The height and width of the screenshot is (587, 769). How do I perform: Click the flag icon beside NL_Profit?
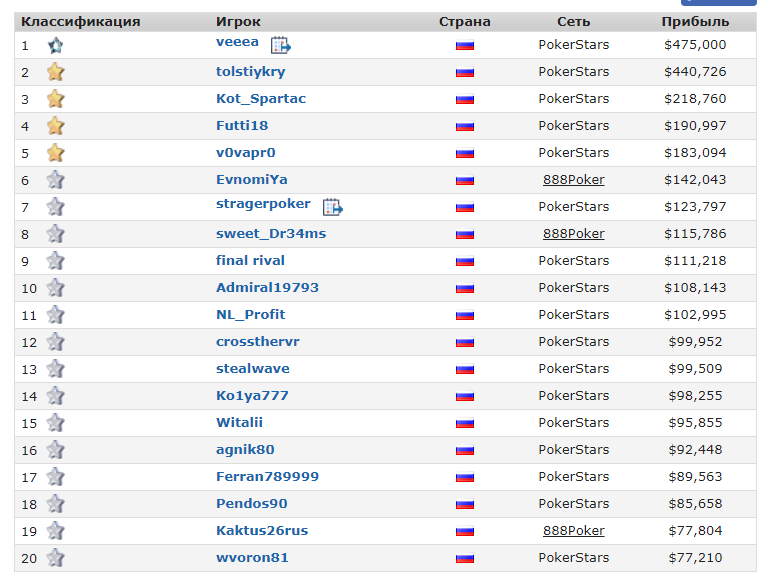464,315
